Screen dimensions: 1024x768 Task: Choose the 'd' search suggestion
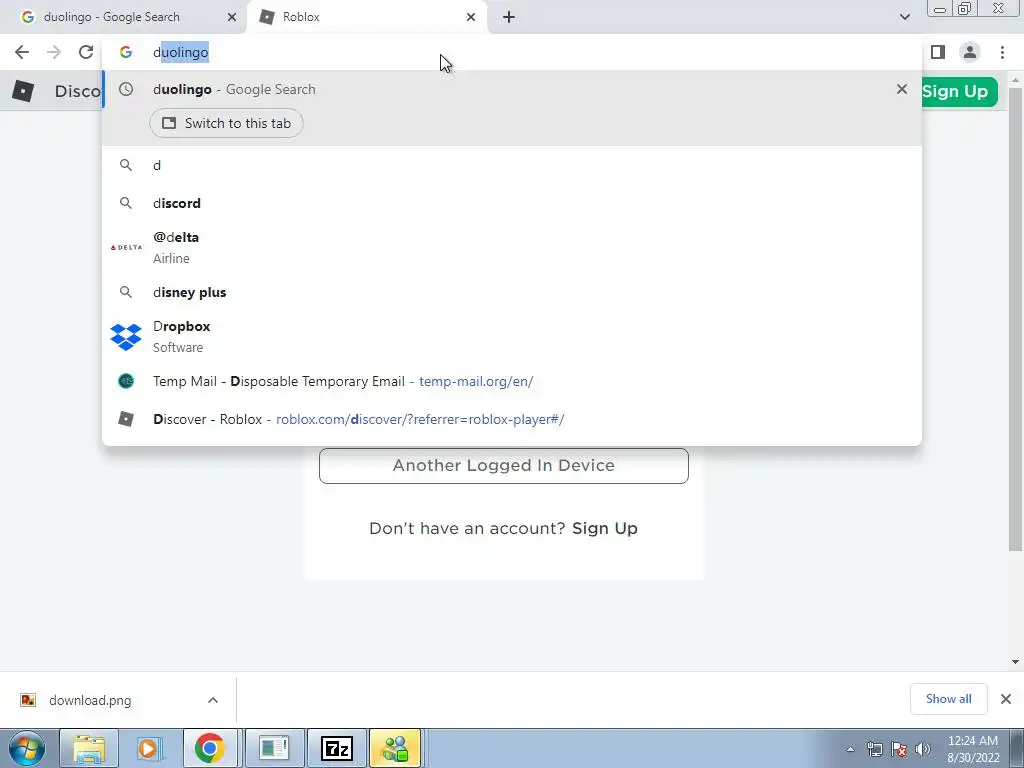tap(512, 165)
